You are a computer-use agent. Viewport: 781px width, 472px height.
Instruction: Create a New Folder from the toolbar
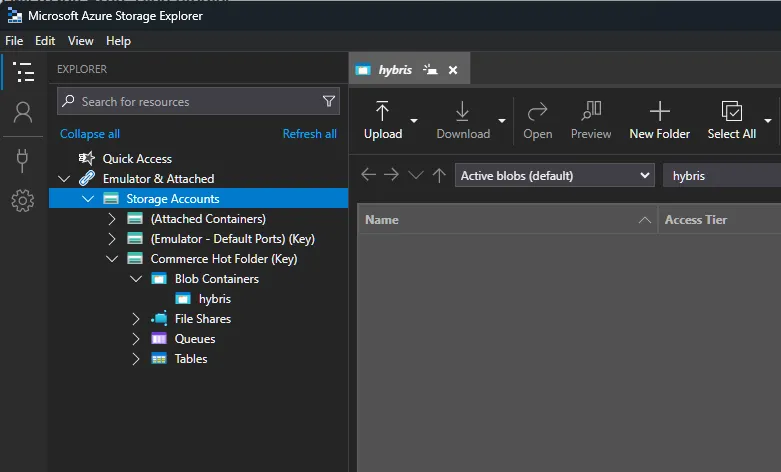[x=659, y=120]
